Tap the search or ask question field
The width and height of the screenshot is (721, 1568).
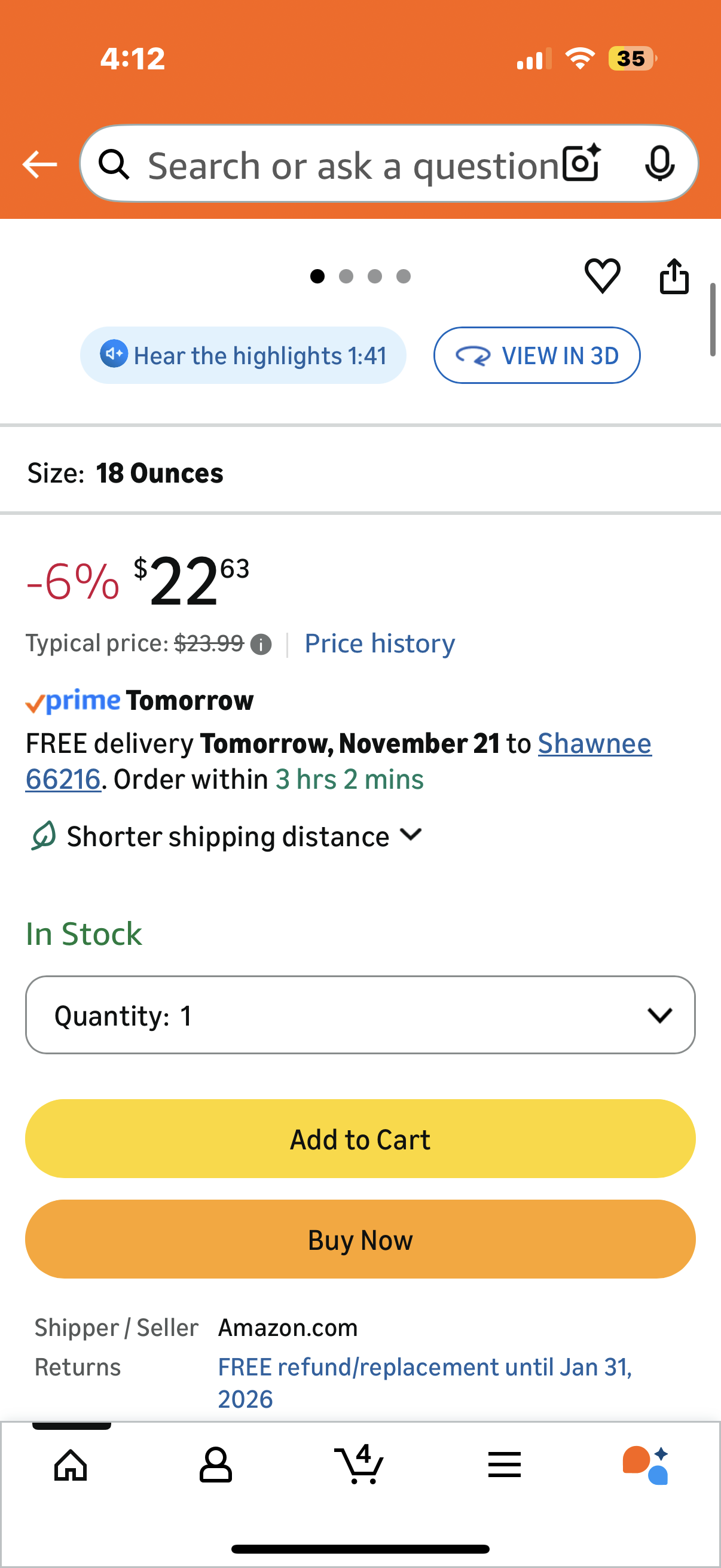coord(353,165)
